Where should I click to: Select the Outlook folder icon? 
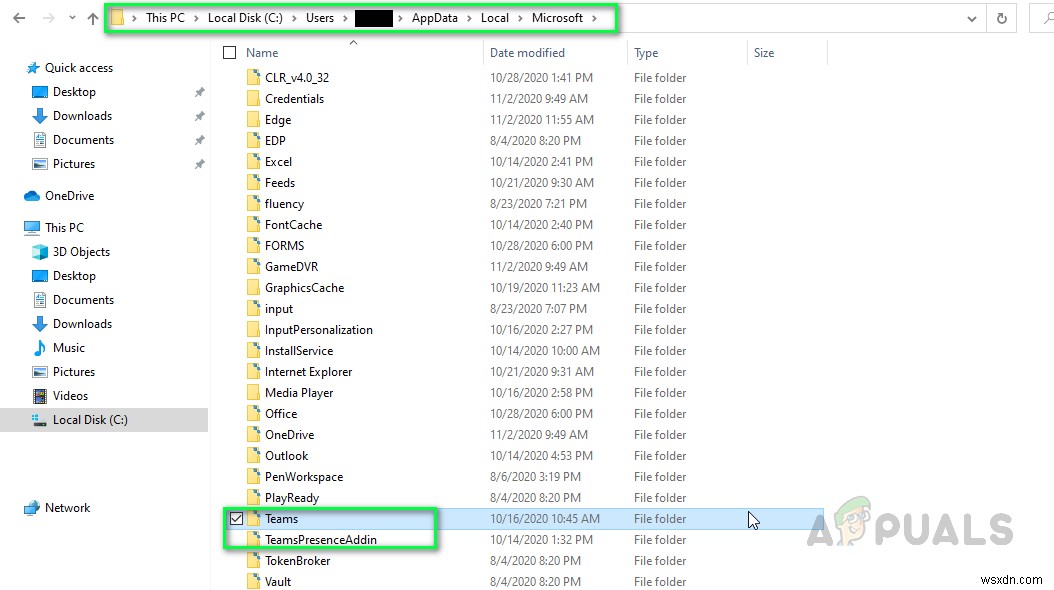253,456
